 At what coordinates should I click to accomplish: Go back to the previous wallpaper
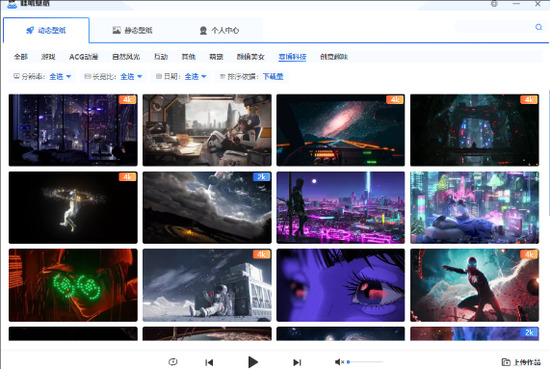coord(209,362)
